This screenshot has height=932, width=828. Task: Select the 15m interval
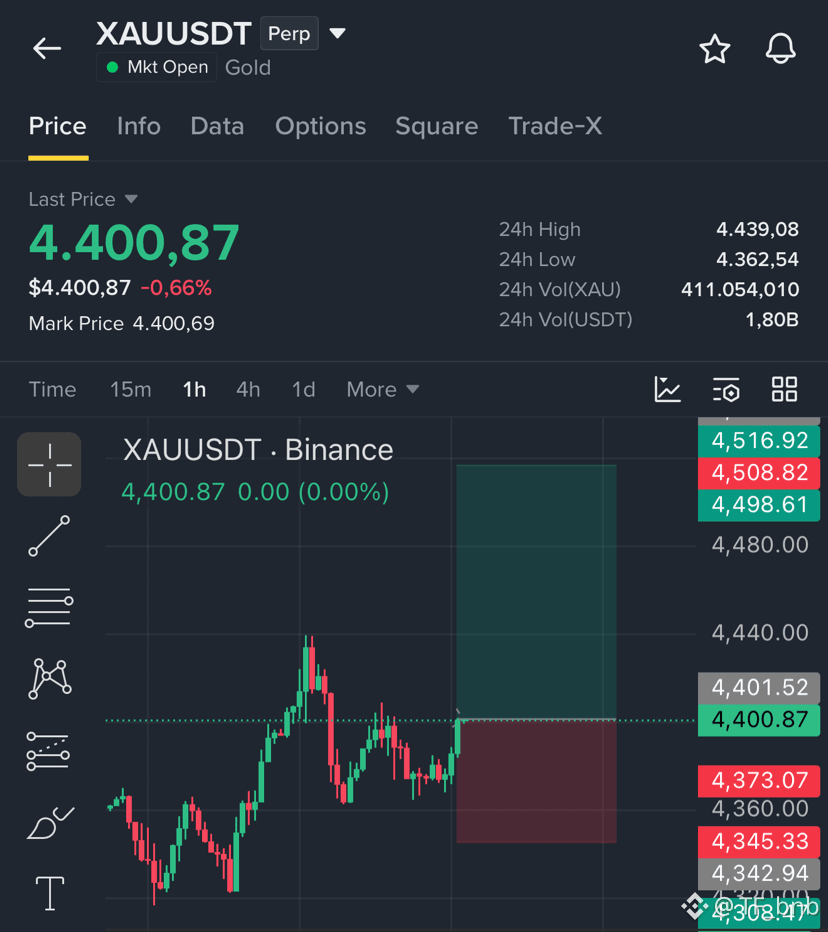click(x=131, y=389)
